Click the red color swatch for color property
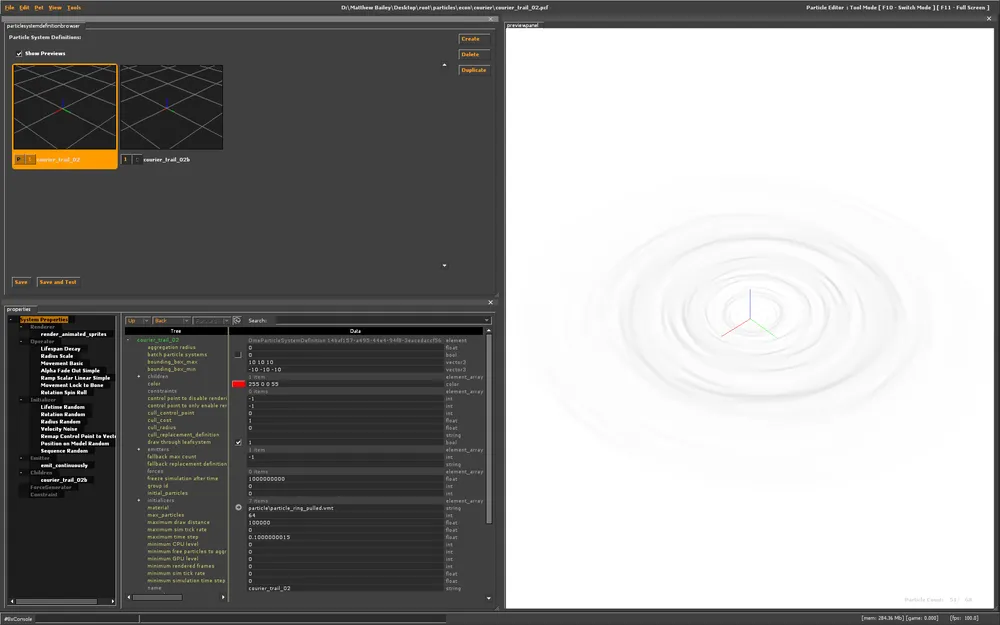Viewport: 1000px width, 625px height. [x=238, y=383]
